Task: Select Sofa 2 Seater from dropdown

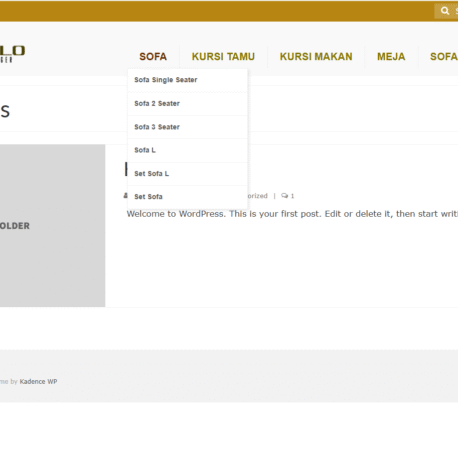Action: tap(188, 104)
